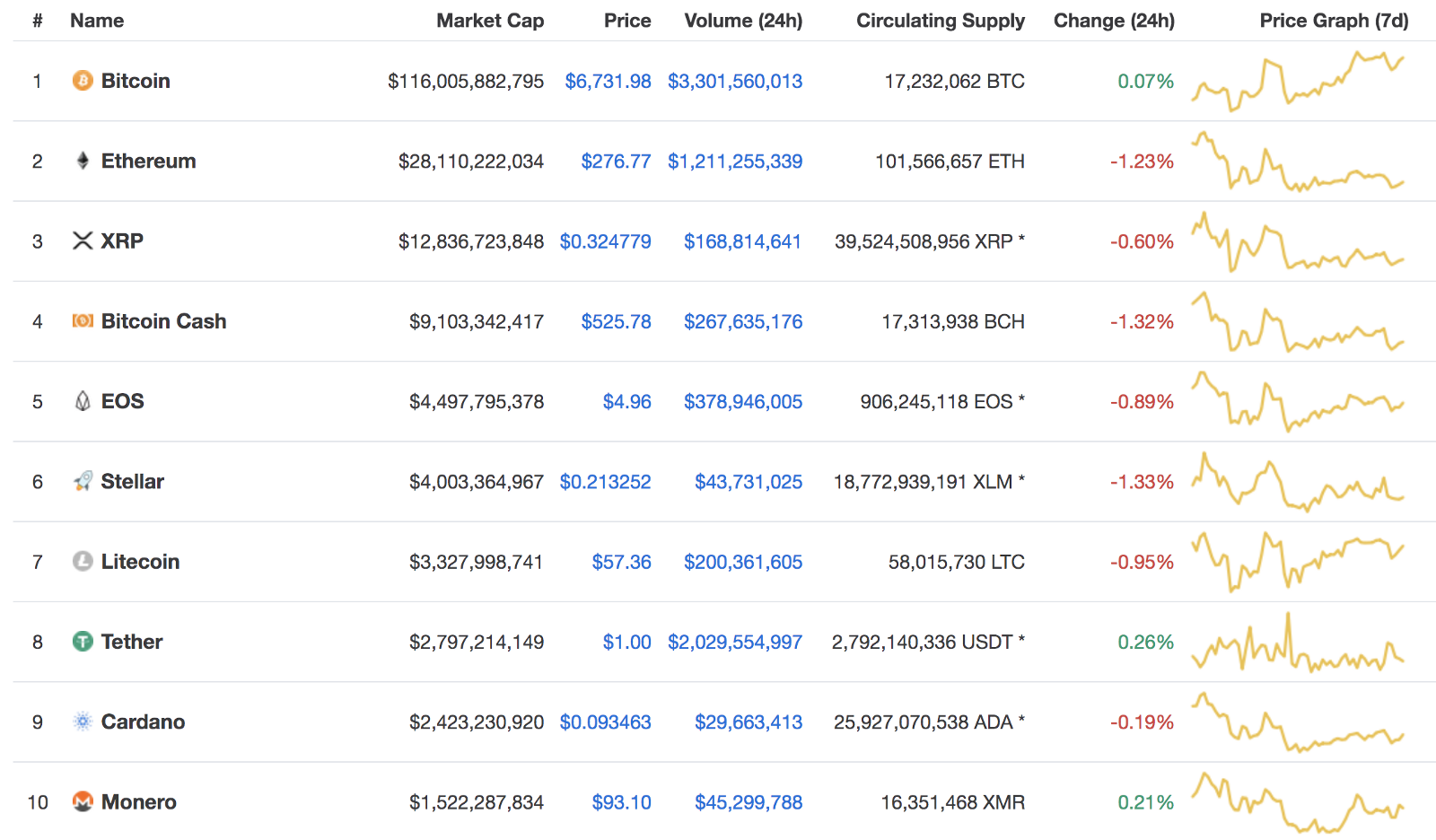This screenshot has height=840, width=1436.
Task: Open Tether's 24h volume link
Action: [x=734, y=643]
